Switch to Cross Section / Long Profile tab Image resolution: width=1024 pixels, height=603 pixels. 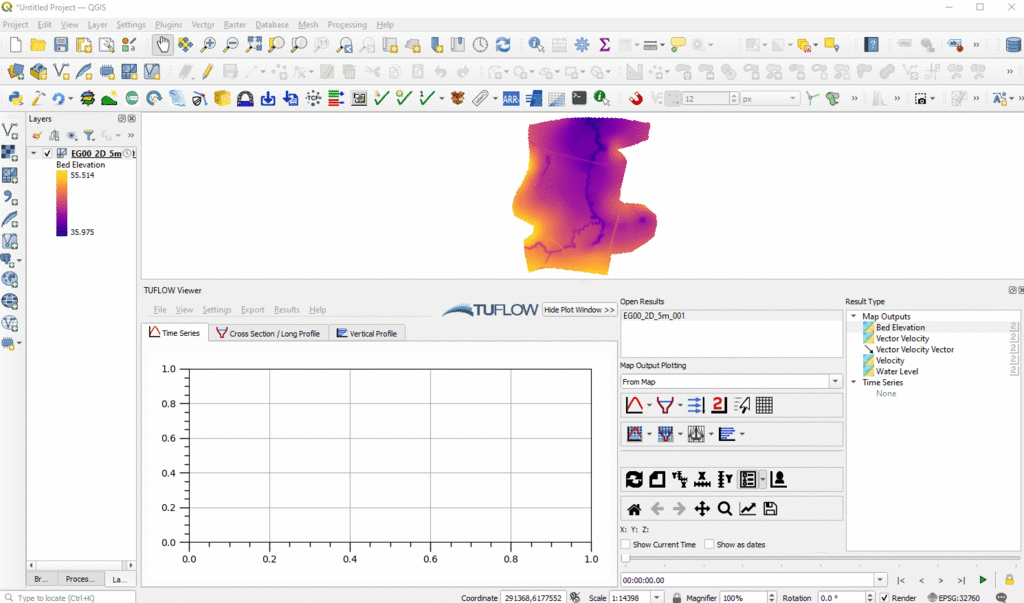(x=267, y=333)
